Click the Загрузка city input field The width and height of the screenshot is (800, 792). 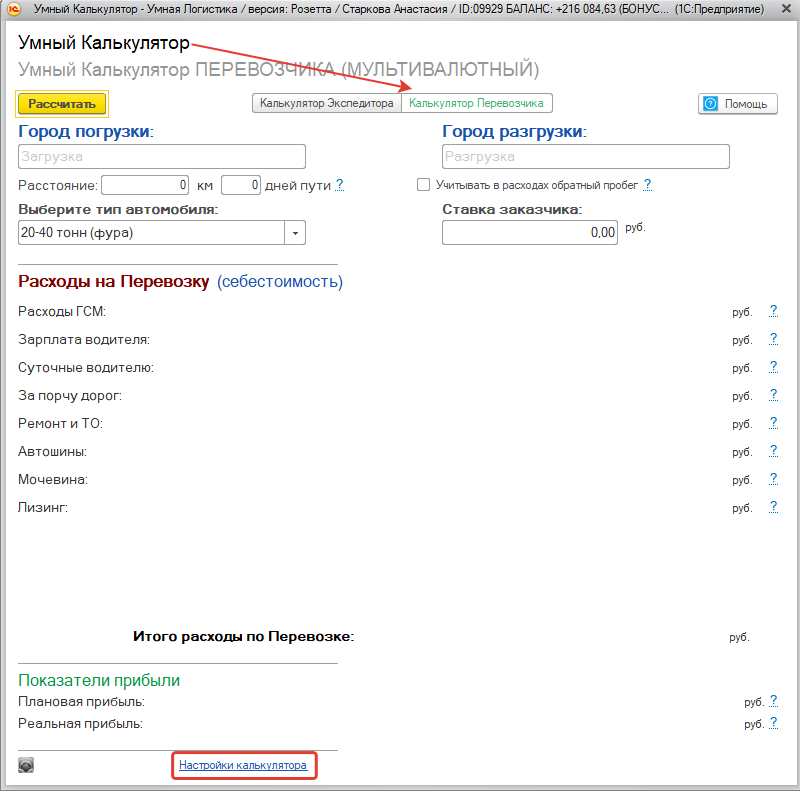pyautogui.click(x=162, y=157)
